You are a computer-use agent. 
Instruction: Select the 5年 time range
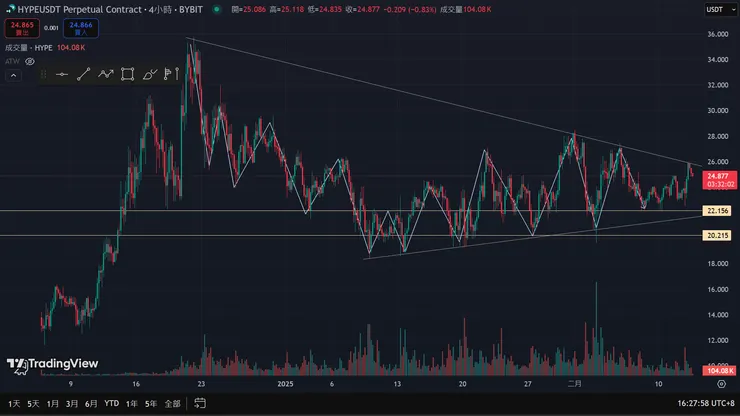(x=151, y=404)
